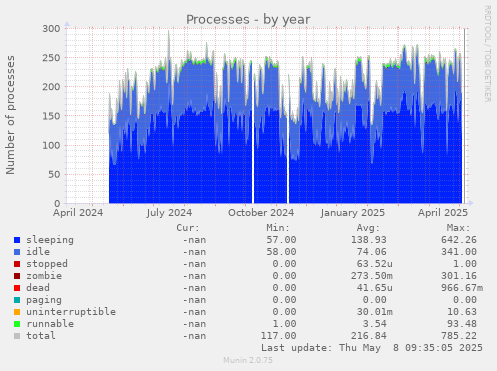Click the 200 y-axis tick label
The width and height of the screenshot is (497, 371).
(51, 87)
